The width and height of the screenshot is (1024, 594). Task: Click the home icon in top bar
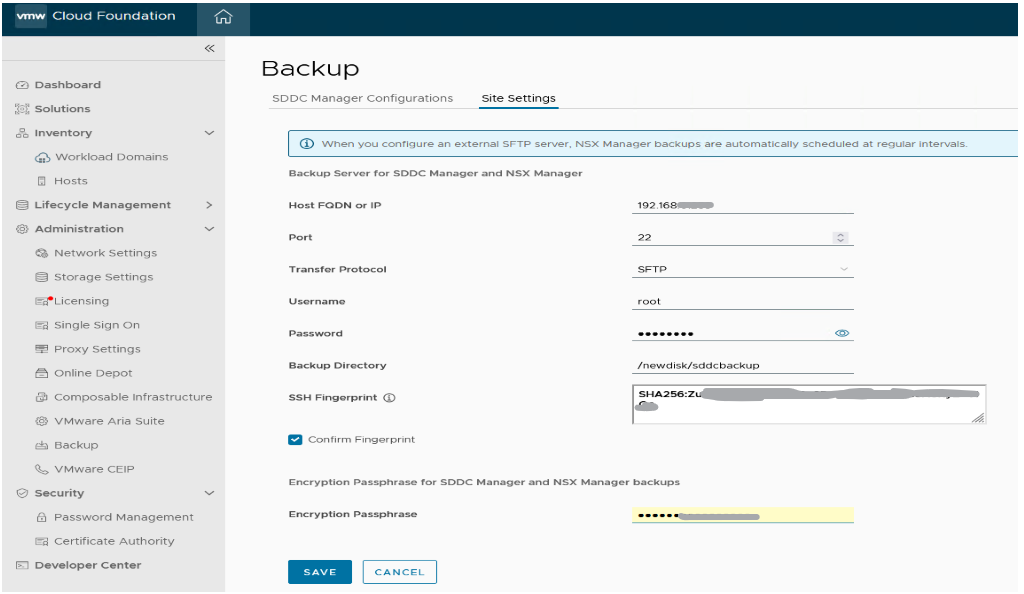[223, 17]
